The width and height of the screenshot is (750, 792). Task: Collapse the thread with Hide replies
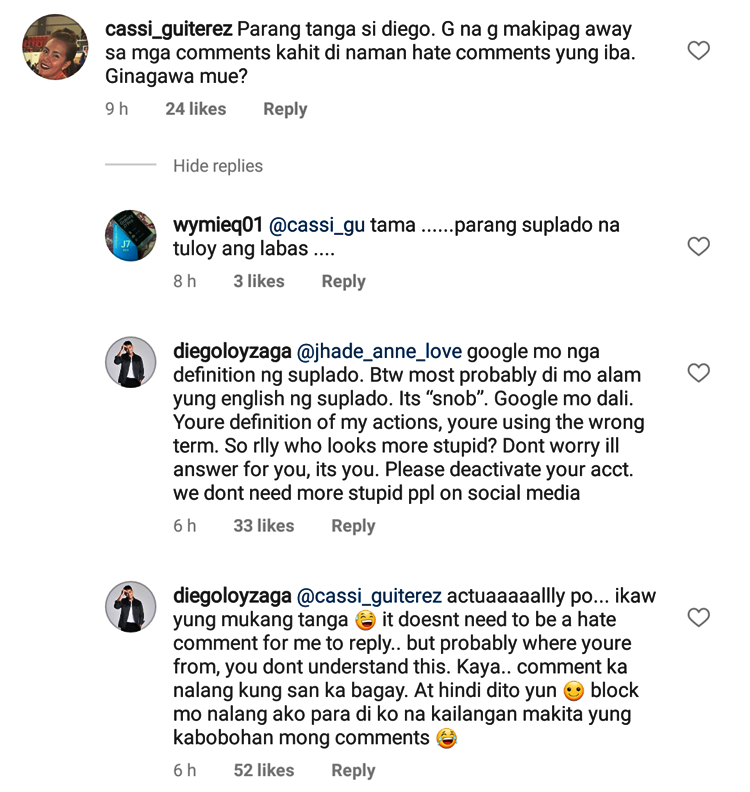coord(218,166)
